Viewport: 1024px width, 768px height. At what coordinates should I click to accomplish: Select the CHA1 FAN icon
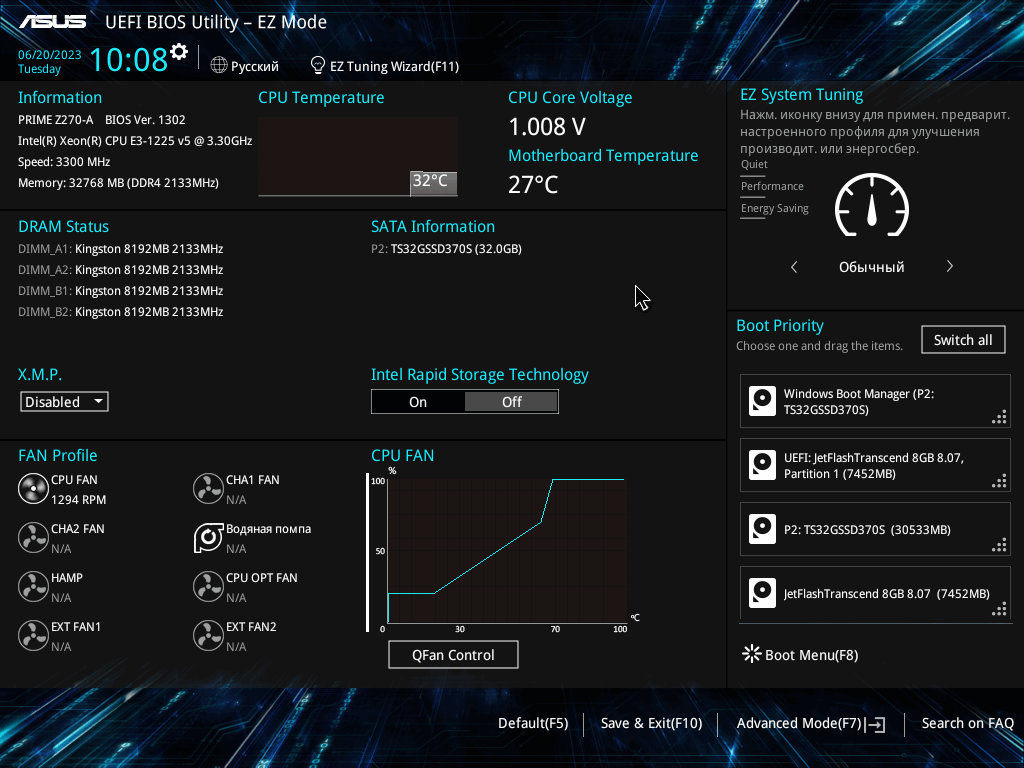point(208,488)
